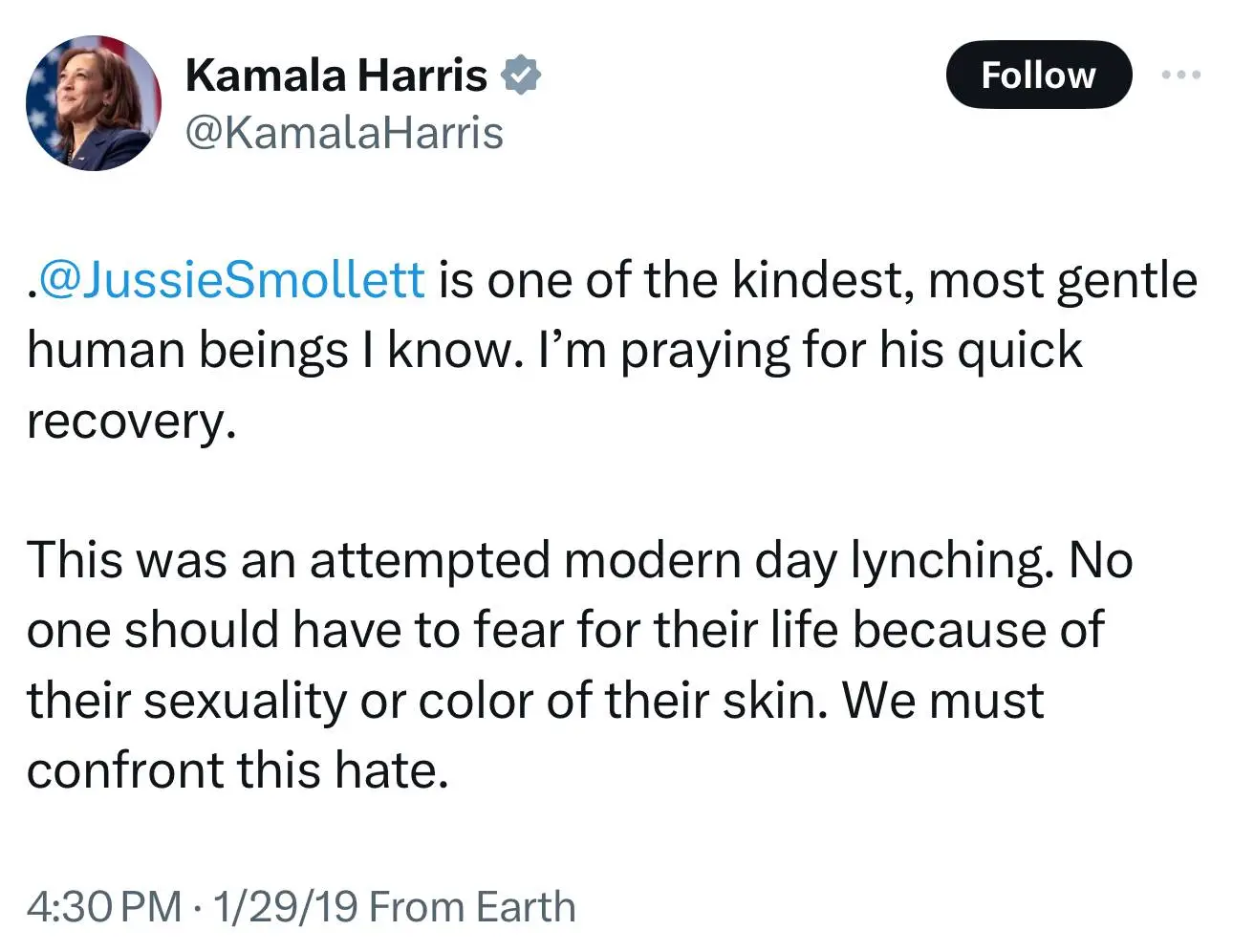Click the 1/29/19 post date
This screenshot has height=952, width=1233.
(x=285, y=906)
